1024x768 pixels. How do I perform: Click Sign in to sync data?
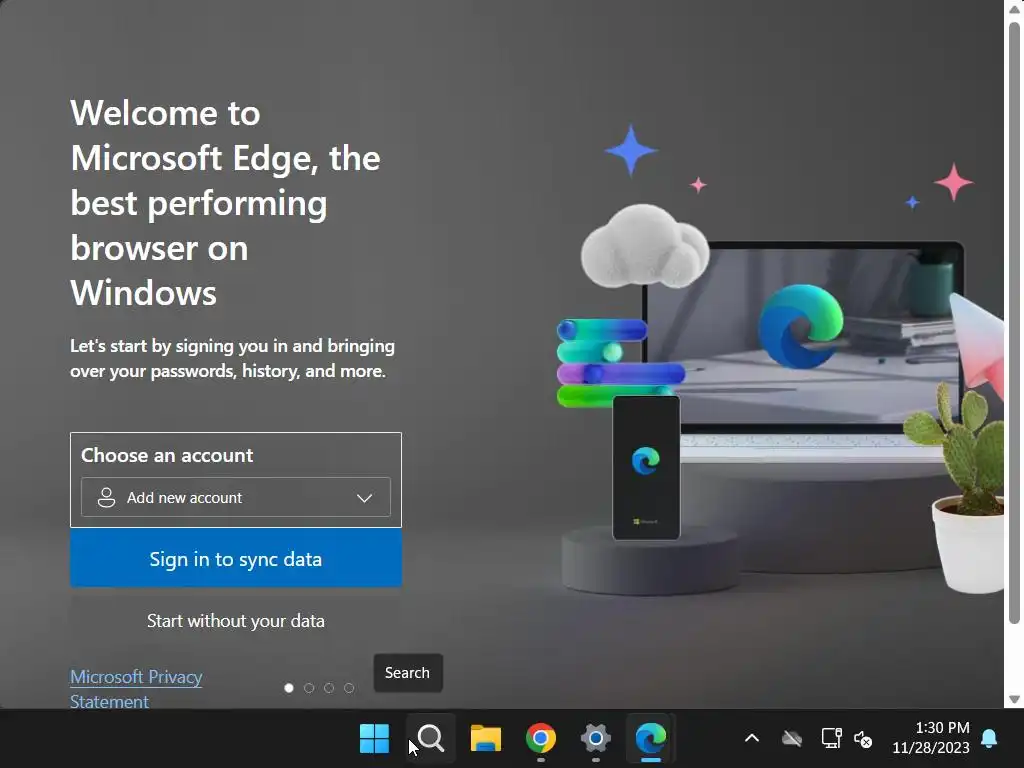click(x=236, y=558)
